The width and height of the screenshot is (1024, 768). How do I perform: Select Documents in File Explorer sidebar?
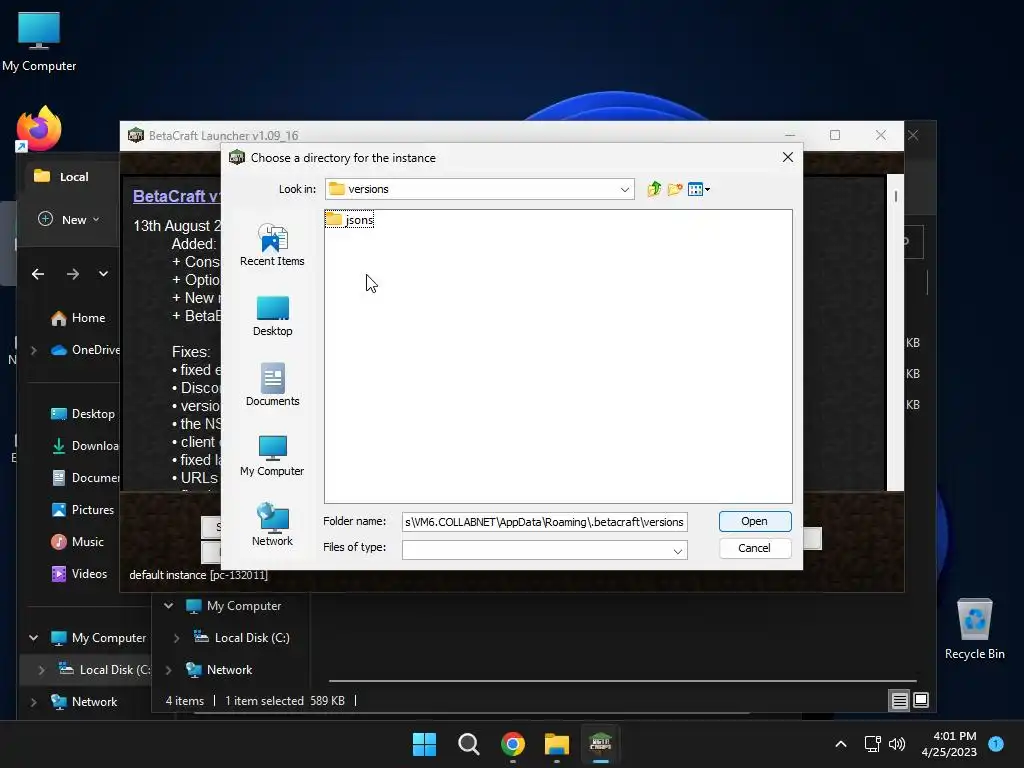[x=85, y=478]
